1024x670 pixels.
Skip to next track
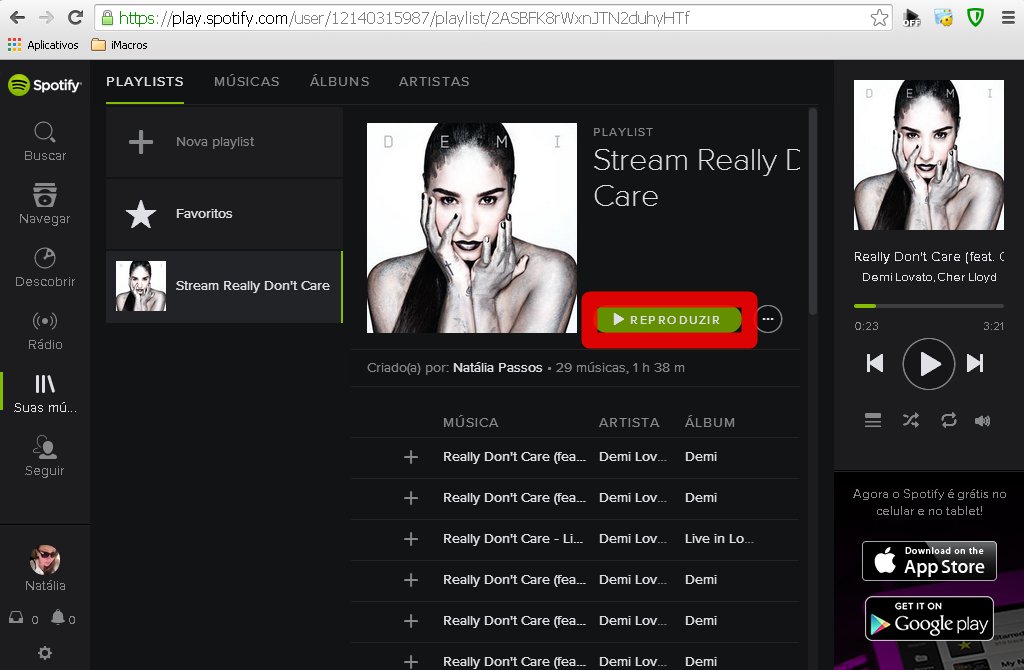[975, 364]
